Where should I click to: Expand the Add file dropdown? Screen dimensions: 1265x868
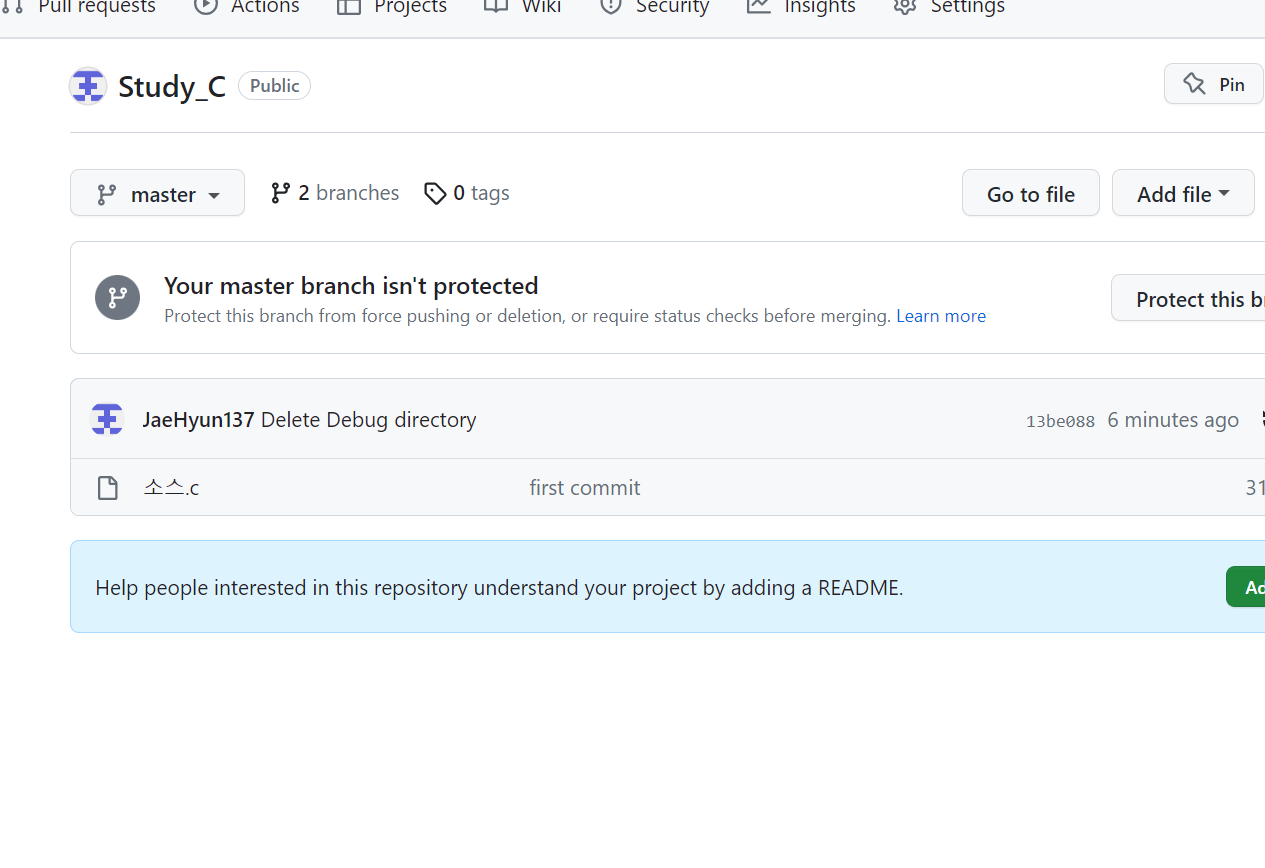tap(1183, 193)
